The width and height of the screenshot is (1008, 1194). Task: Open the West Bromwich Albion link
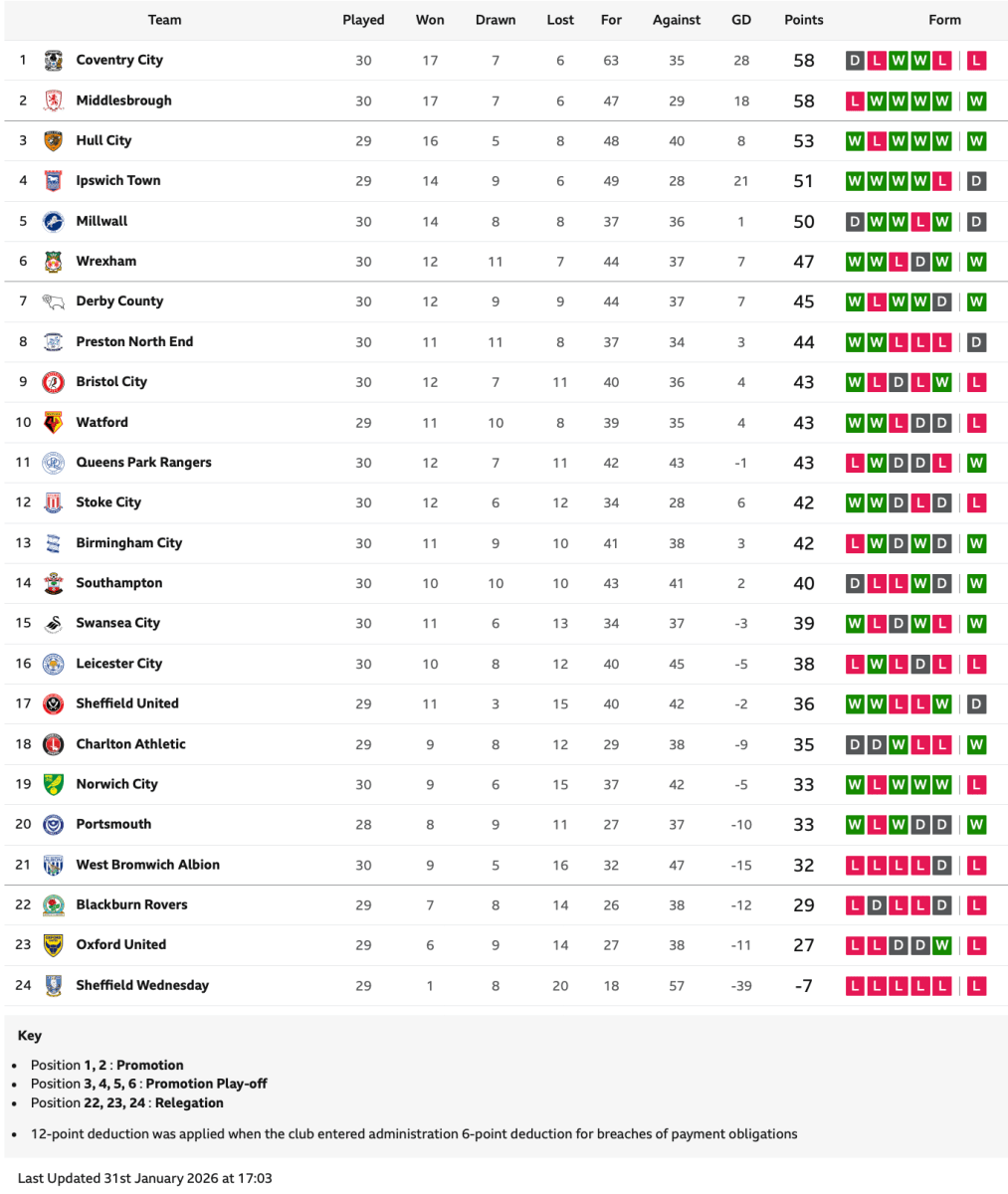coord(147,865)
